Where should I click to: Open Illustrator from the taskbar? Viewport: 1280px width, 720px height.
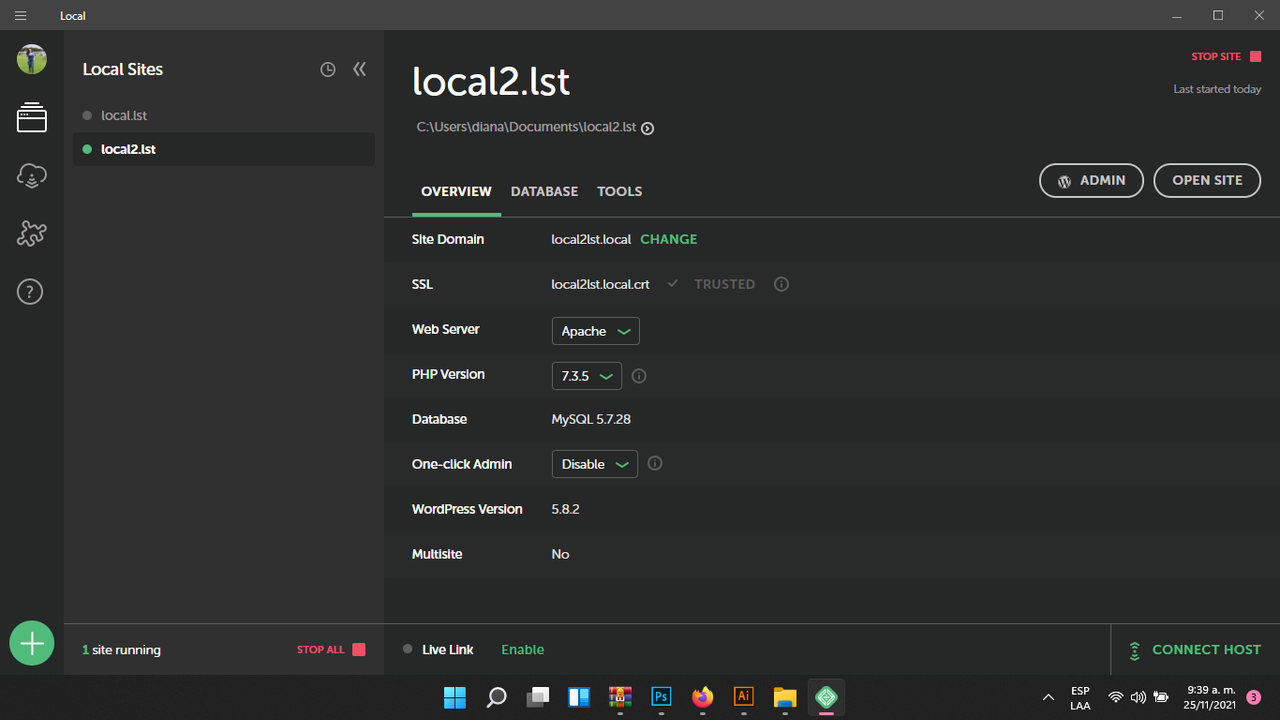coord(743,697)
